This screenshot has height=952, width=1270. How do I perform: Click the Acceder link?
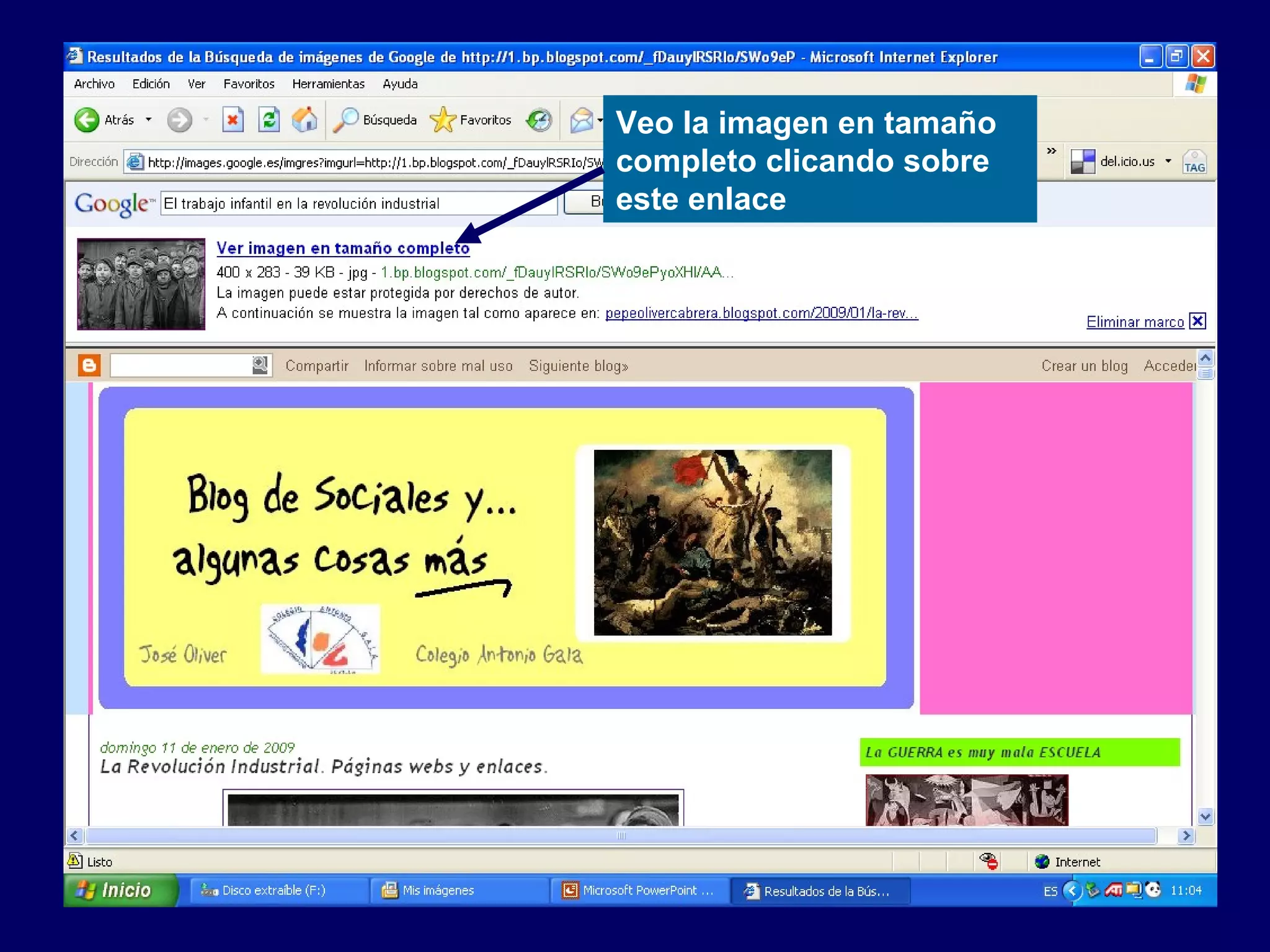pyautogui.click(x=1170, y=366)
